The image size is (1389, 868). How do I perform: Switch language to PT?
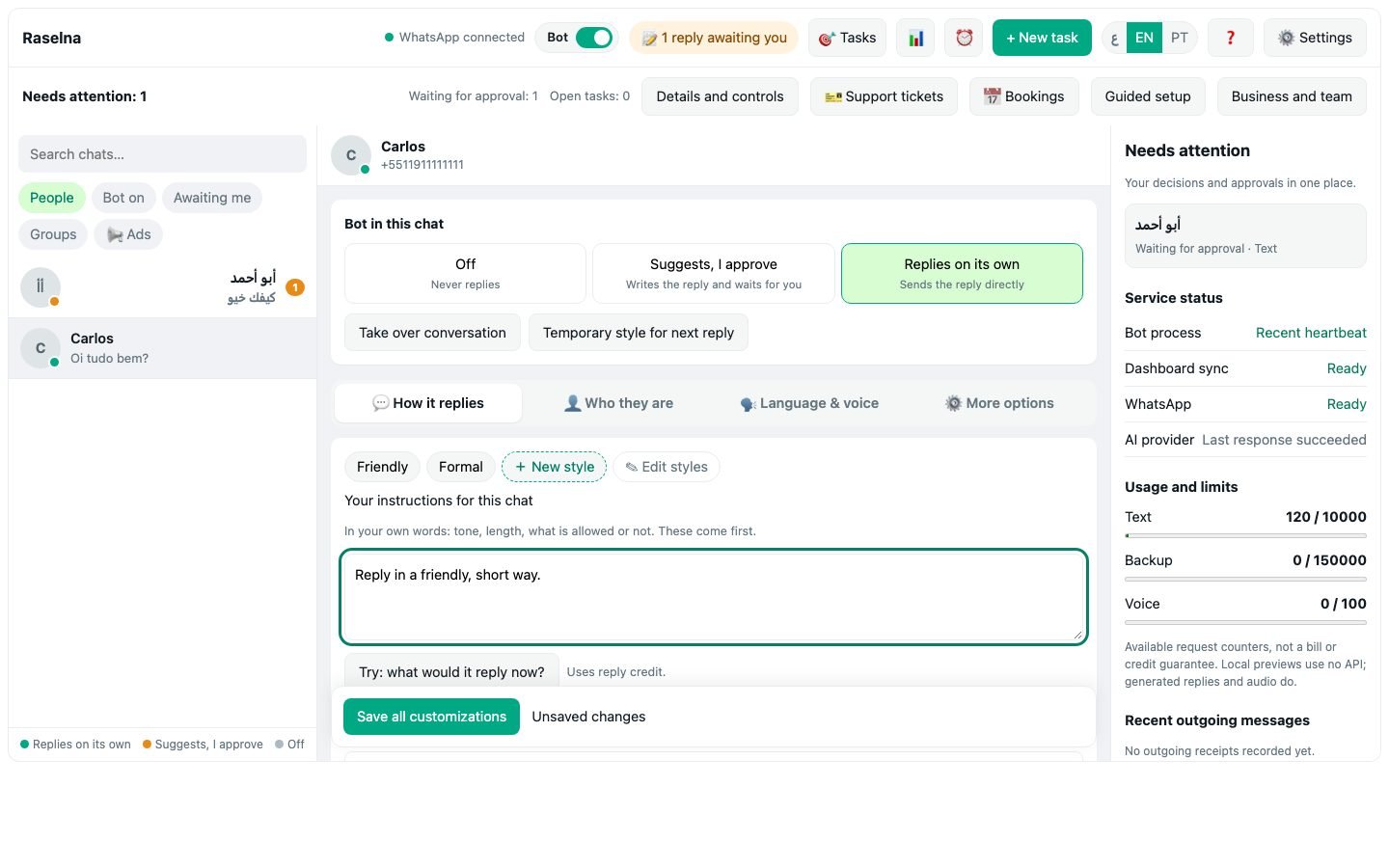(x=1180, y=38)
